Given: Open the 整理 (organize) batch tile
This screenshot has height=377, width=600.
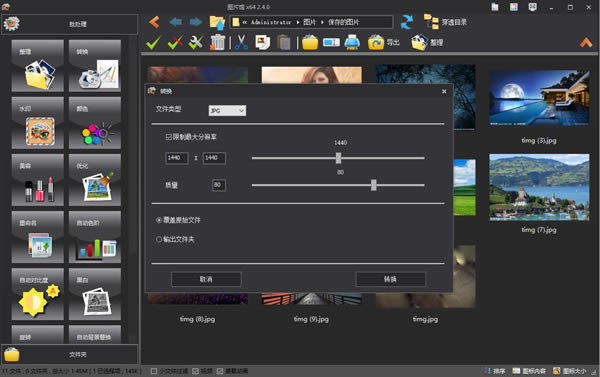Looking at the screenshot, I should click(x=38, y=66).
